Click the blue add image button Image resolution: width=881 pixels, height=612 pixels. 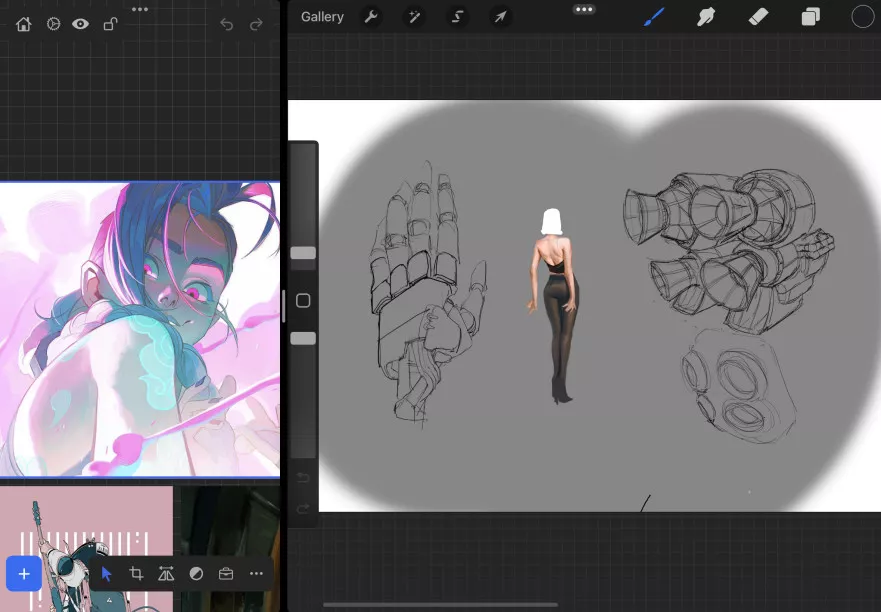(x=24, y=574)
